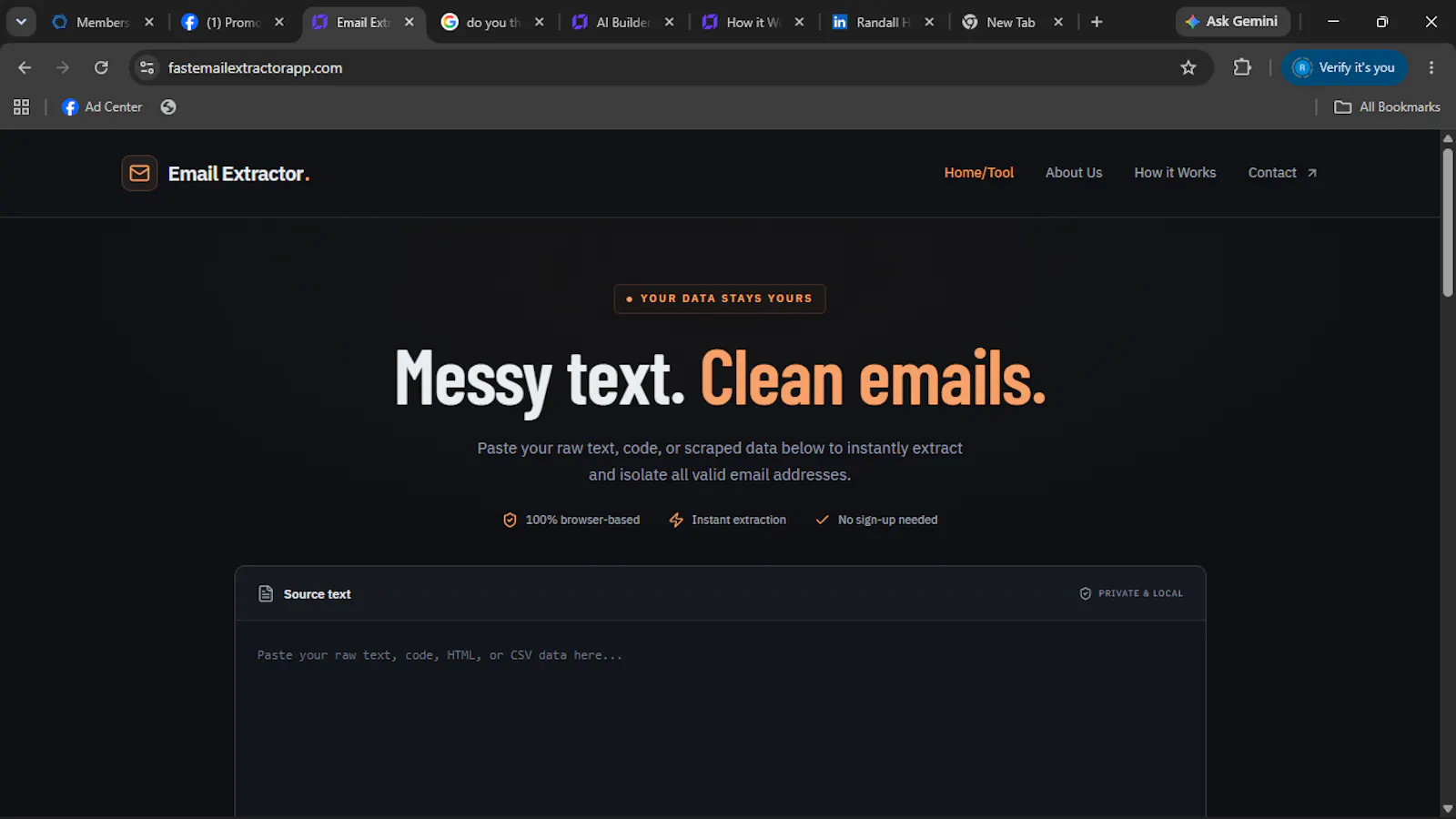Go back using the browser back arrow
Viewport: 1456px width, 819px height.
click(25, 67)
